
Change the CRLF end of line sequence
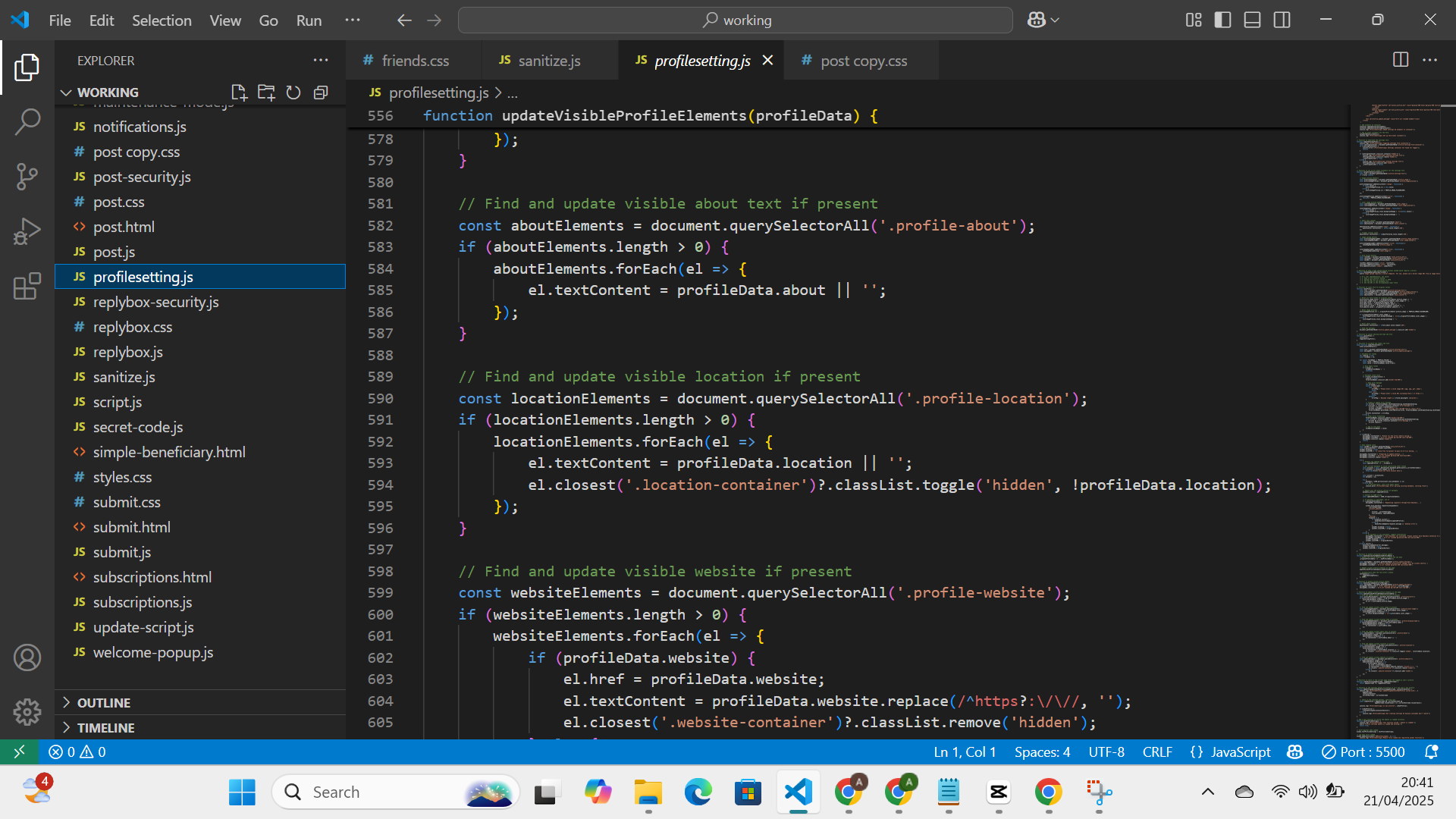click(x=1157, y=752)
